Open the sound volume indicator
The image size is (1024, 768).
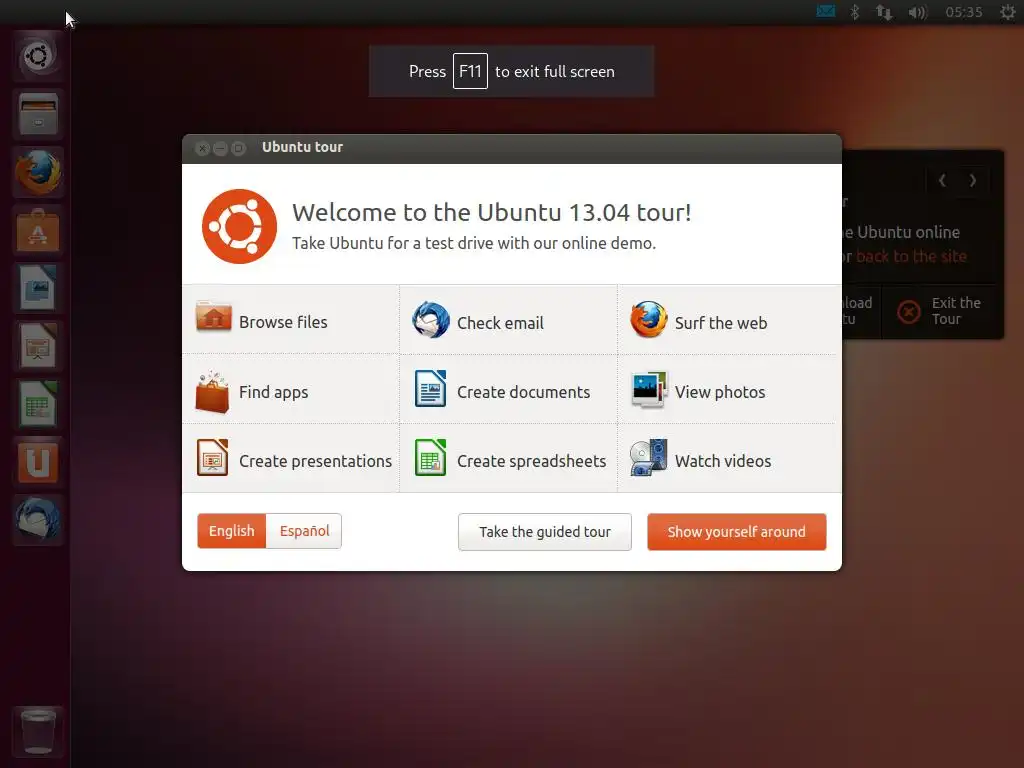918,12
